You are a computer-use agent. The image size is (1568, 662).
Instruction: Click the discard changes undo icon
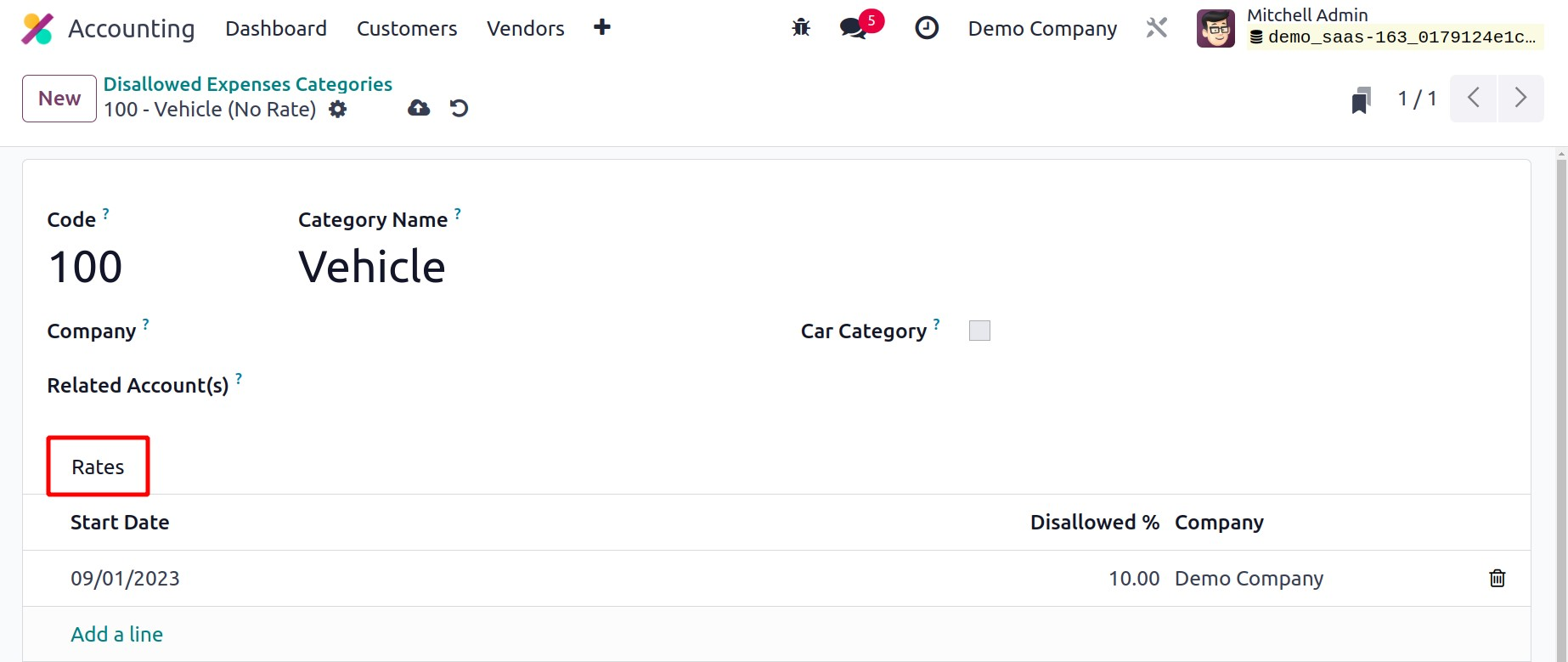pyautogui.click(x=460, y=109)
